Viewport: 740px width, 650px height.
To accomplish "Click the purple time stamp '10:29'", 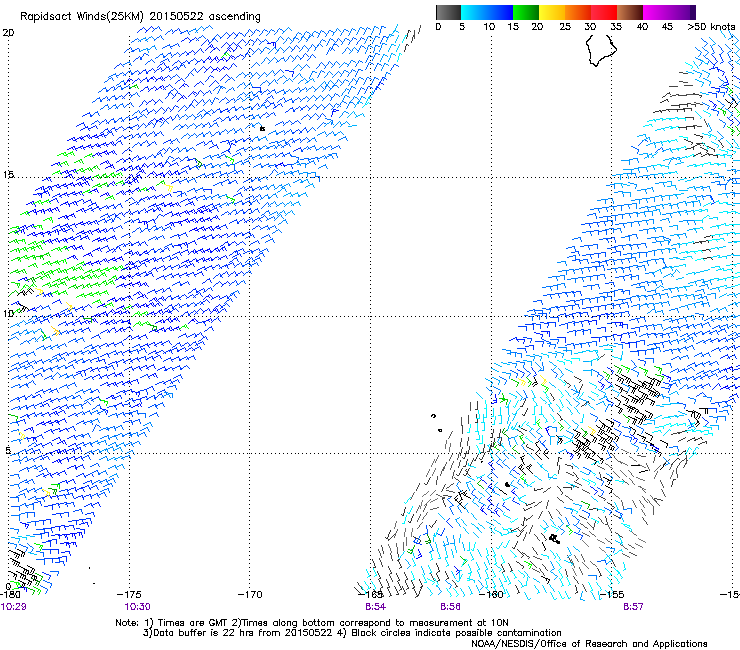I will [13, 607].
